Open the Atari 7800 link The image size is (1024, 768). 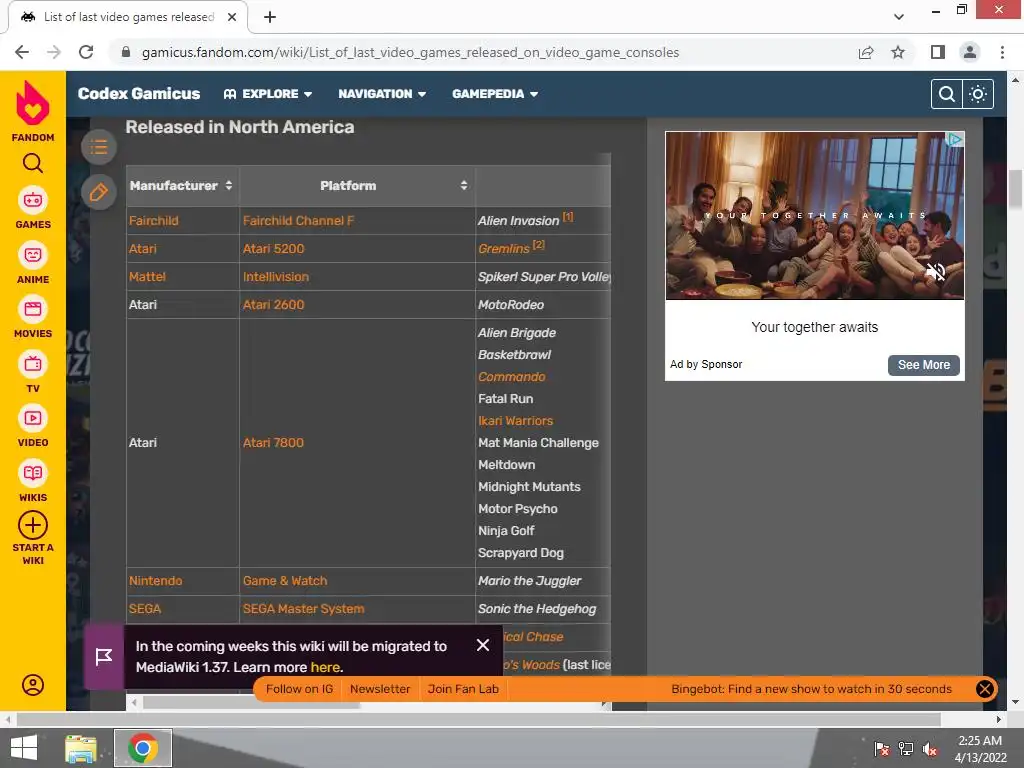(274, 443)
